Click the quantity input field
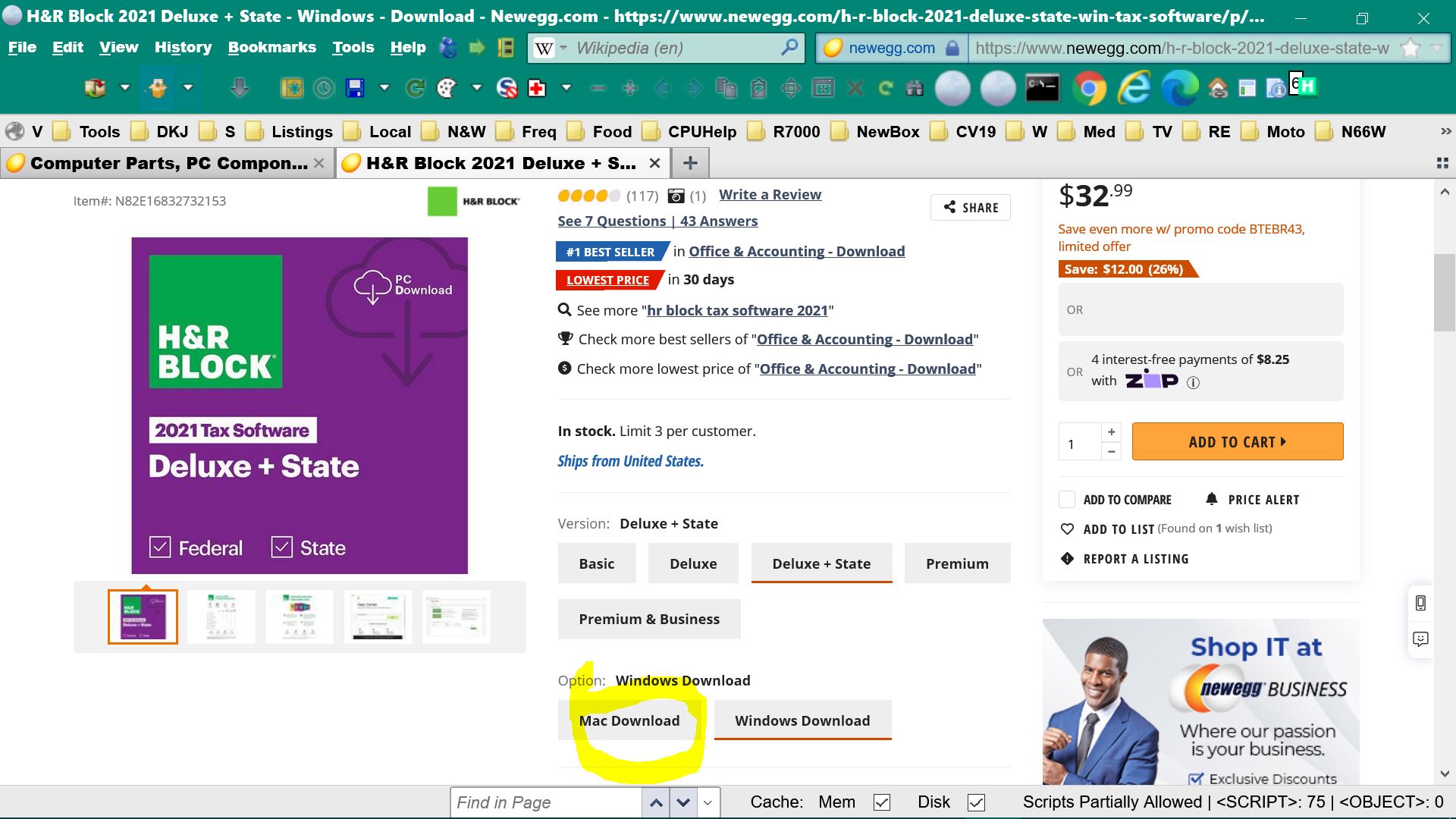This screenshot has width=1456, height=819. point(1080,441)
